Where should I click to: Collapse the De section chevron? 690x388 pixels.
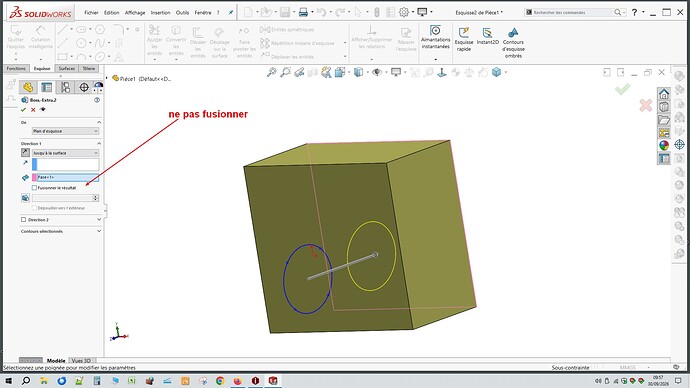pyautogui.click(x=99, y=122)
